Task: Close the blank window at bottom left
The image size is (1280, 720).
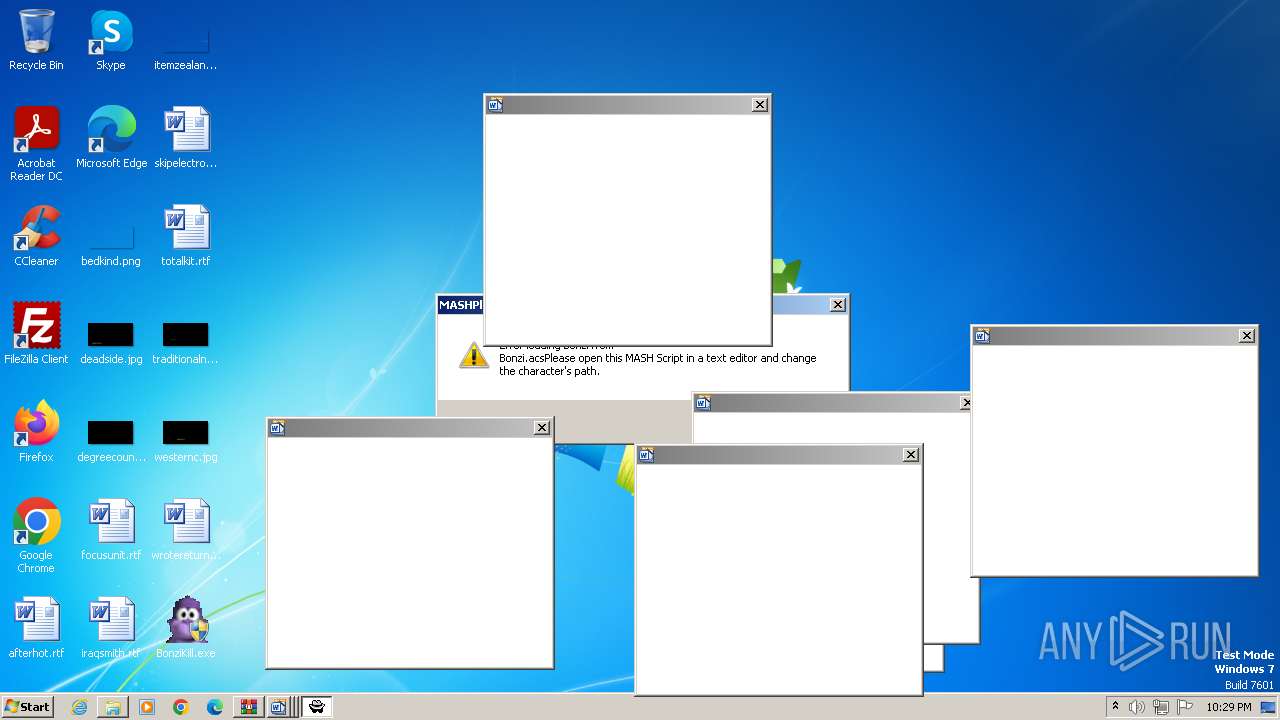Action: pos(542,428)
